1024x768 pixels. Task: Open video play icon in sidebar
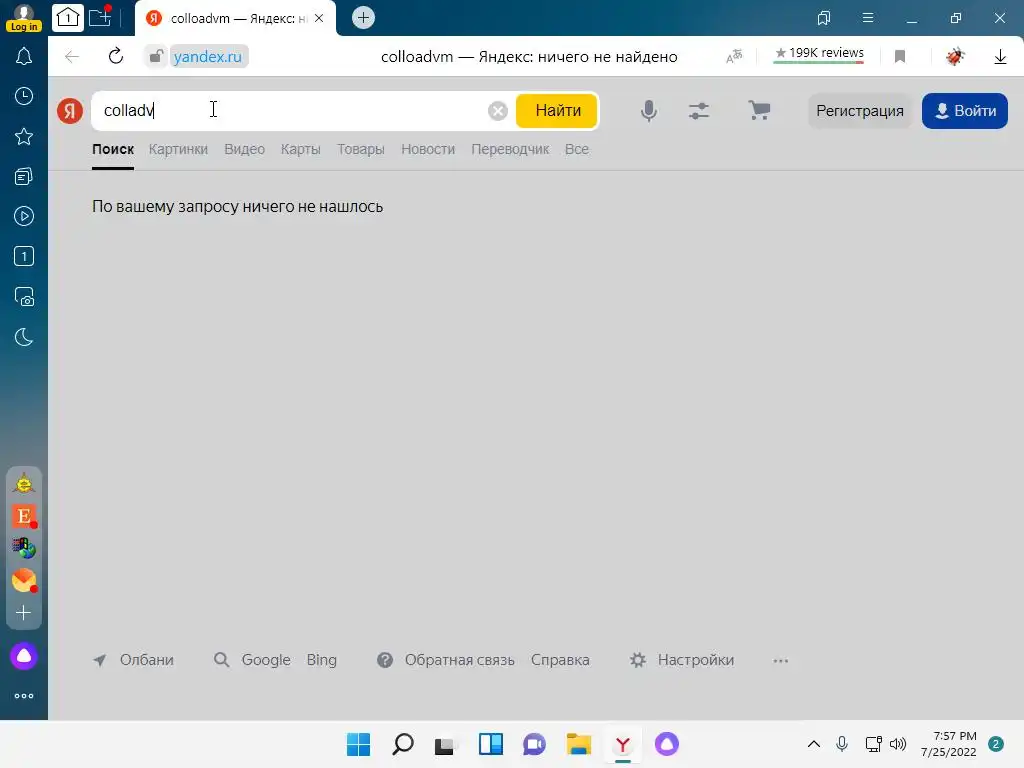pyautogui.click(x=24, y=216)
